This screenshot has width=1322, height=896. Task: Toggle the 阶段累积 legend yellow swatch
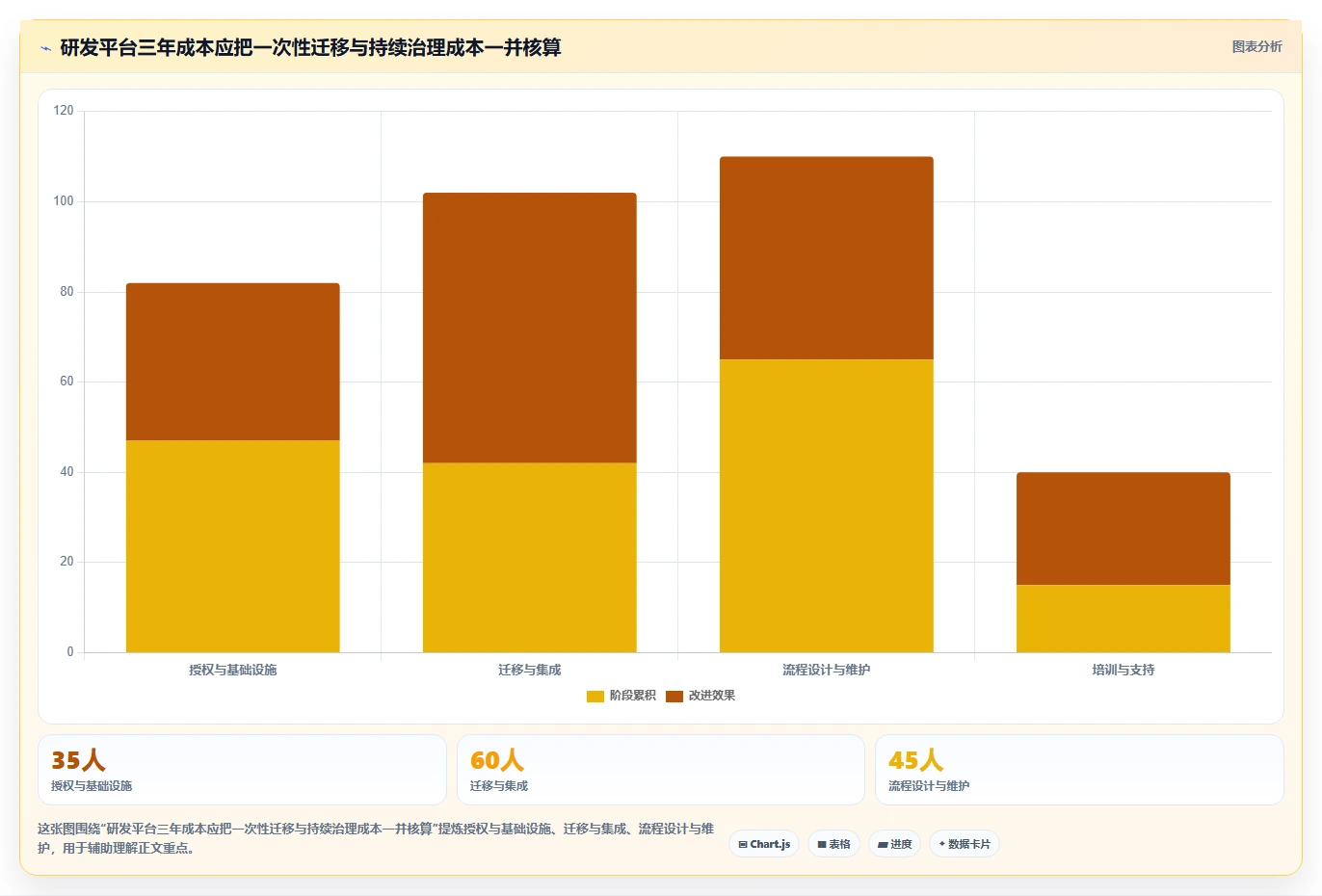(x=595, y=696)
